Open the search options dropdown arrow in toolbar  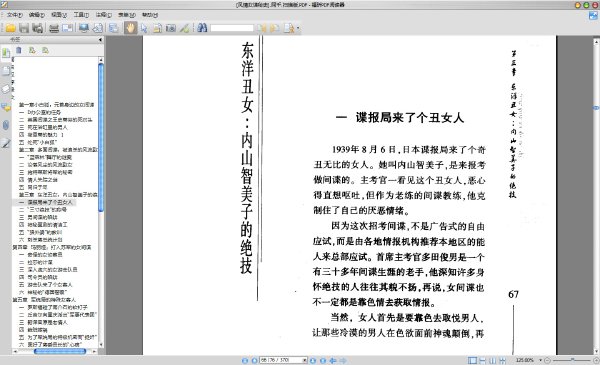pos(298,28)
